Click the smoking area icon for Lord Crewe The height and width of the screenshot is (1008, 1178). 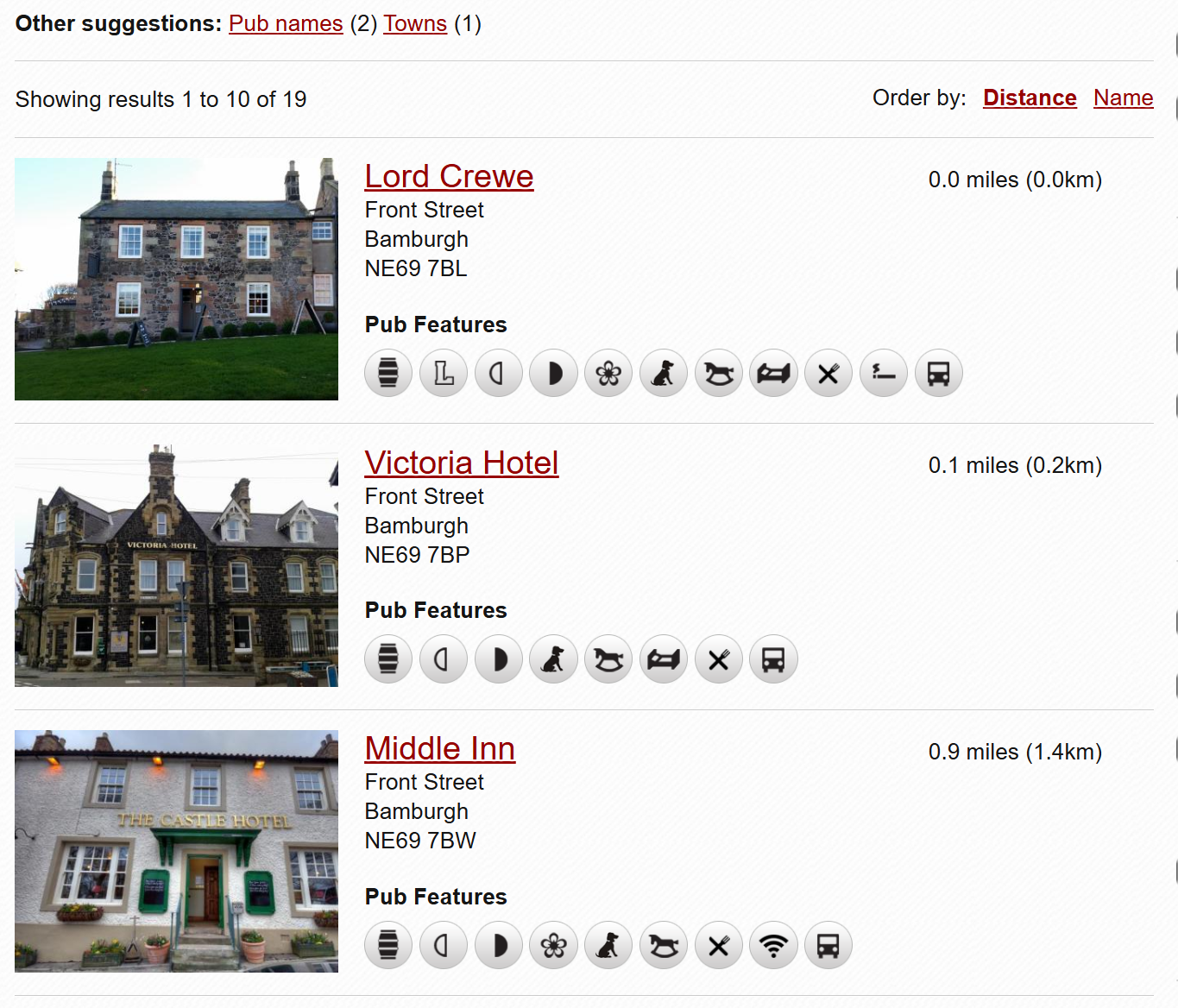click(x=884, y=374)
